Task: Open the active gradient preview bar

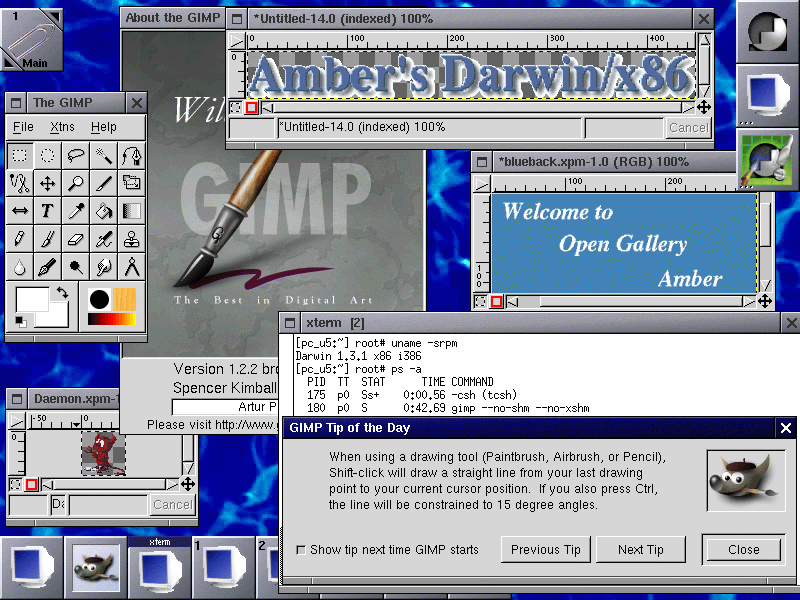Action: 112,319
